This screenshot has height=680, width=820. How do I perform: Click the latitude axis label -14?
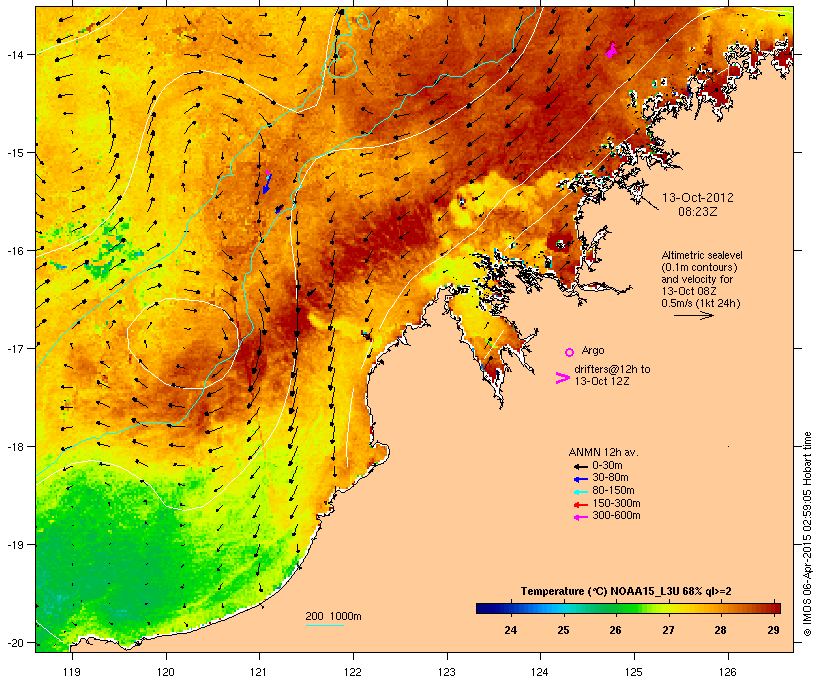click(x=14, y=54)
